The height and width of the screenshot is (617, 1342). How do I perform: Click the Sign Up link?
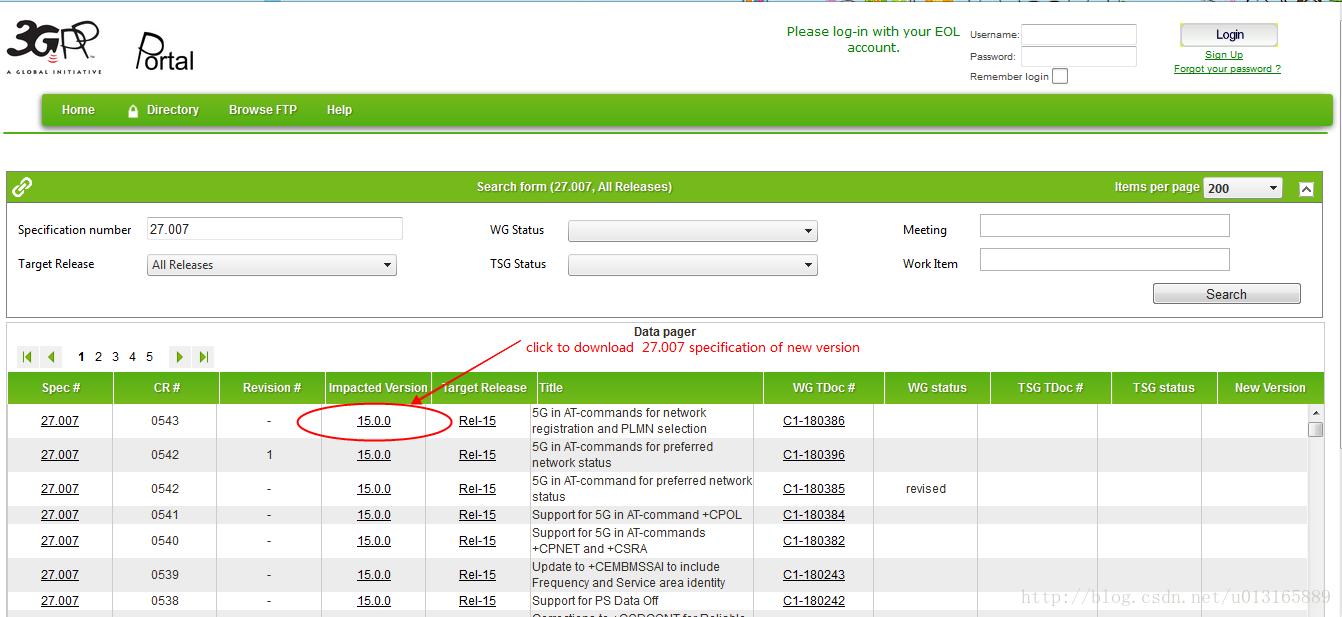click(x=1224, y=55)
